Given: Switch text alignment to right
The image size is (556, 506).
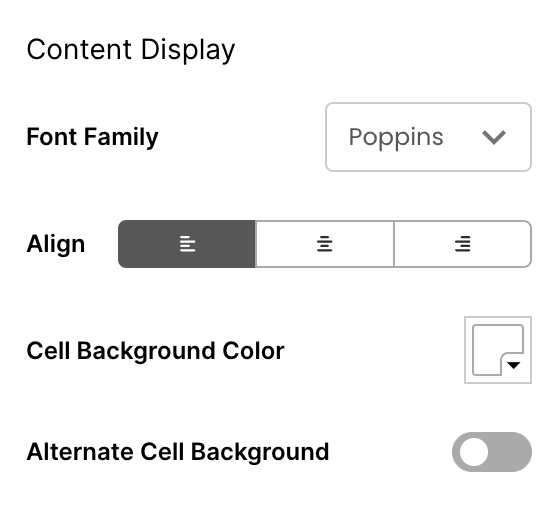Looking at the screenshot, I should click(x=463, y=244).
